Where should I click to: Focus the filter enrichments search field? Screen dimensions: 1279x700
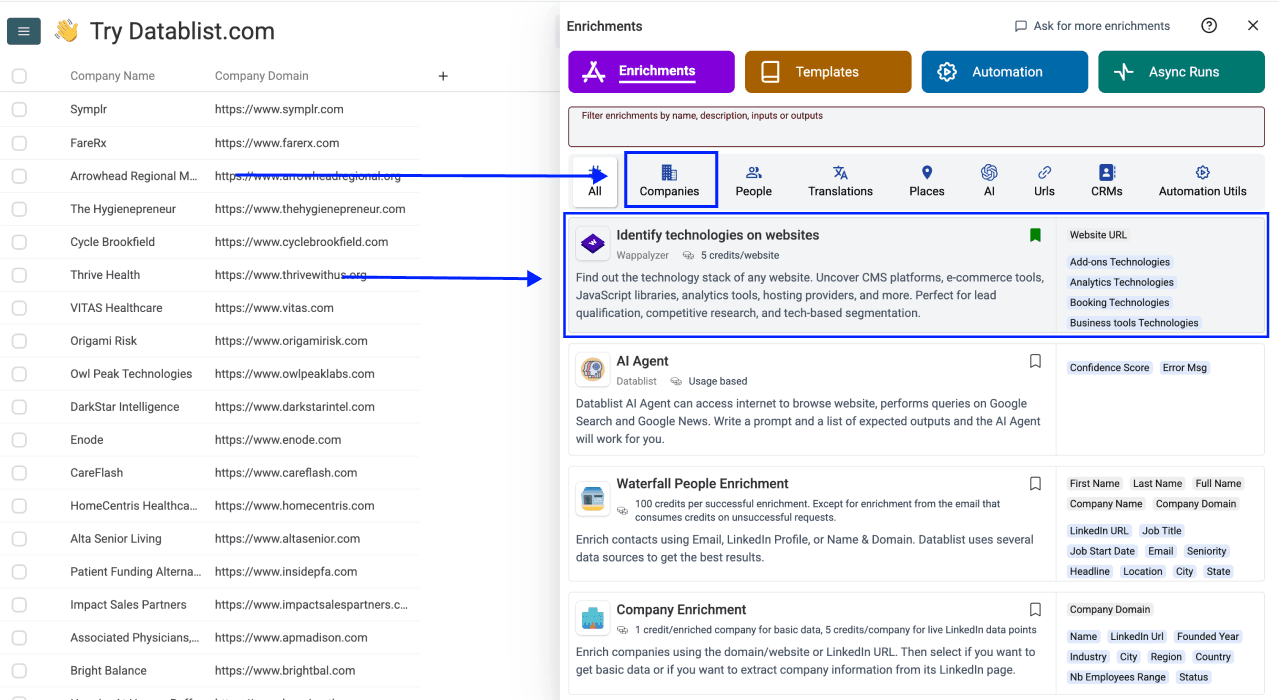[915, 127]
